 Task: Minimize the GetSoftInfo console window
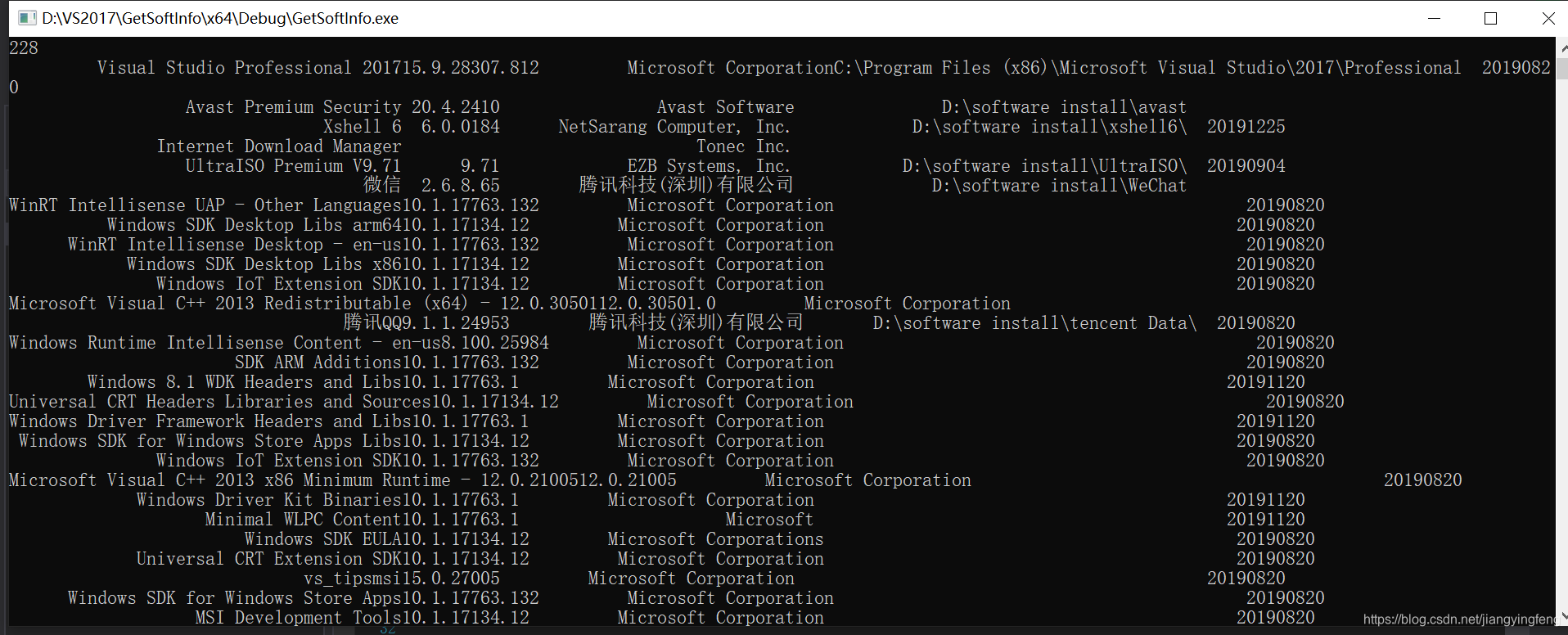point(1434,18)
